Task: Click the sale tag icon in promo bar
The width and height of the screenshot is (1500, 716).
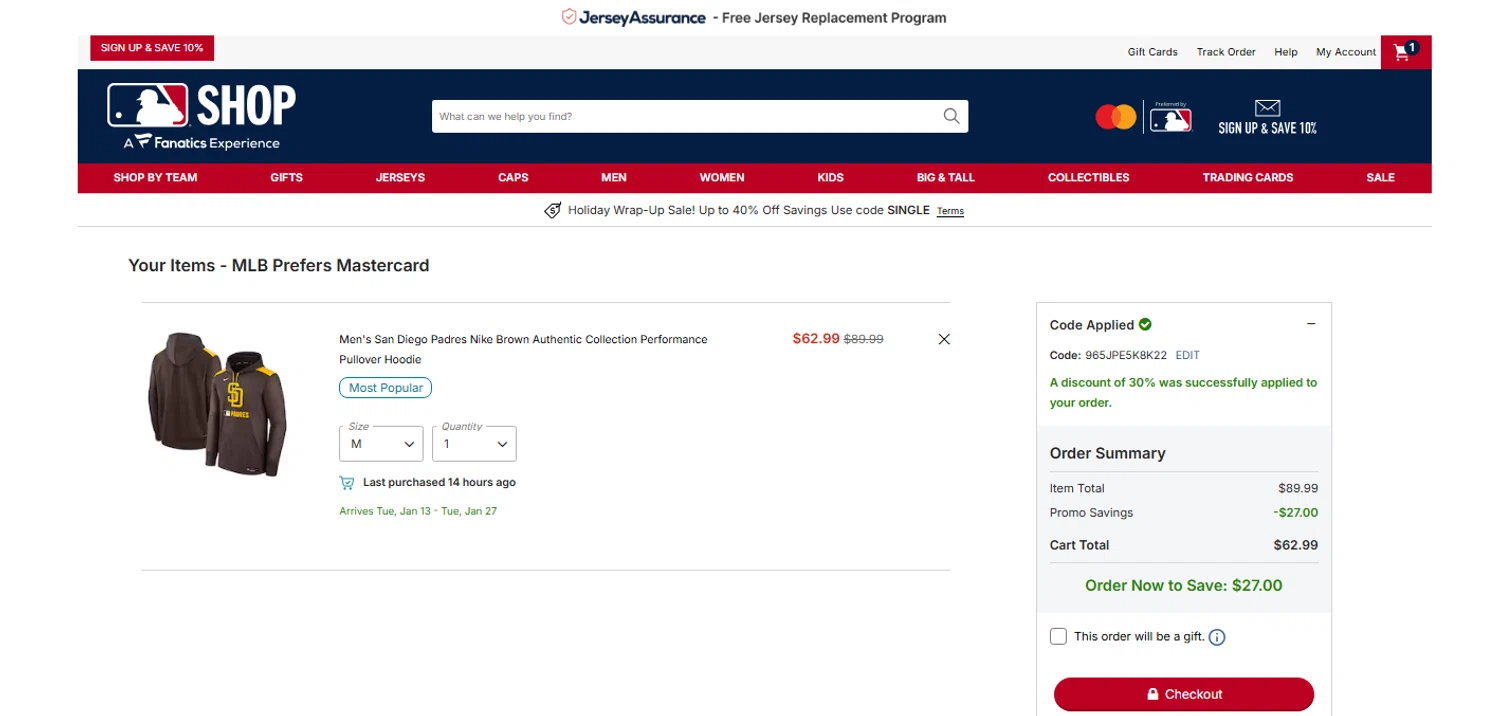Action: coord(552,210)
